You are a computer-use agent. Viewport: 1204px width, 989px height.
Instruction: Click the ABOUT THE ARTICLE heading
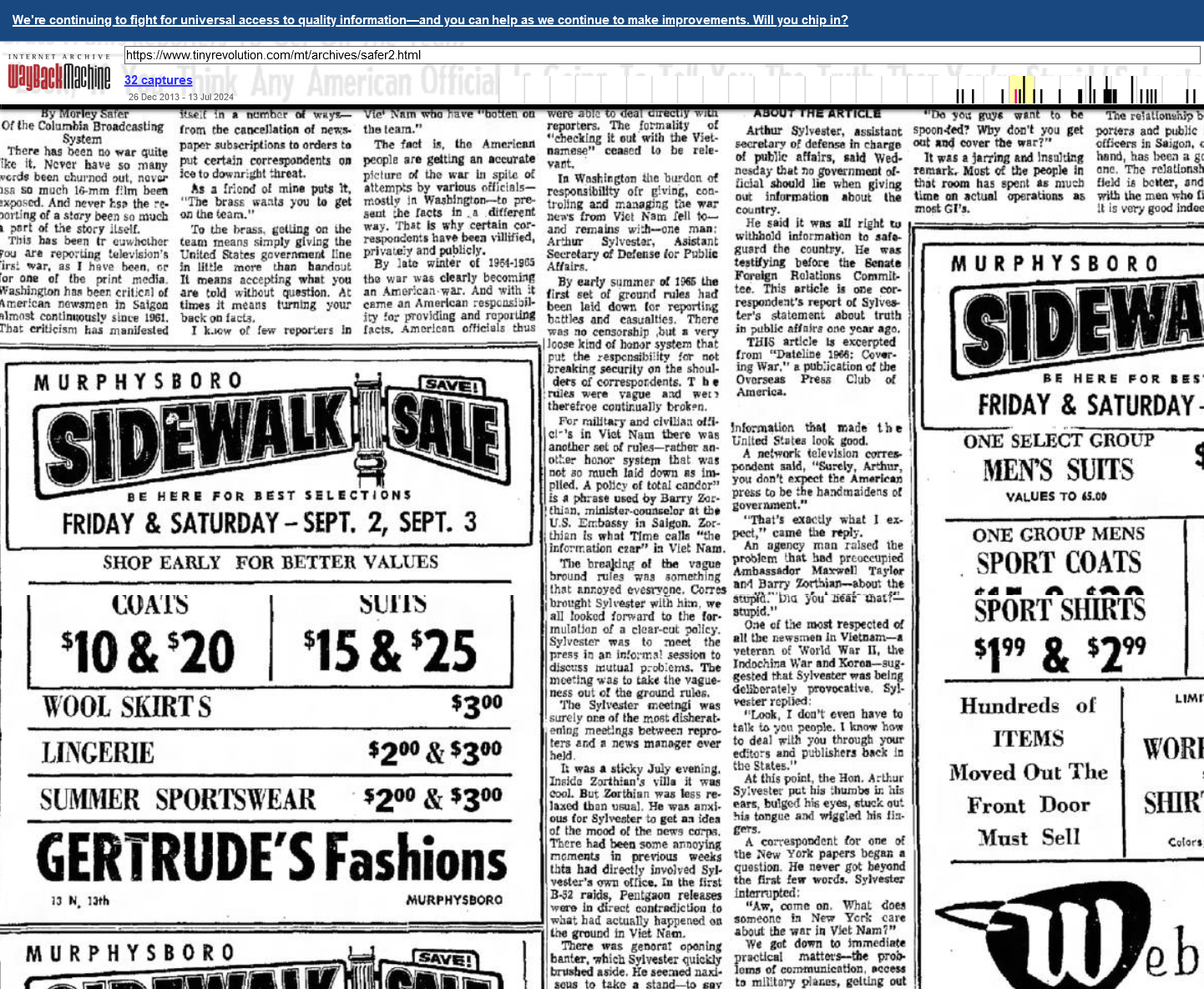point(817,114)
